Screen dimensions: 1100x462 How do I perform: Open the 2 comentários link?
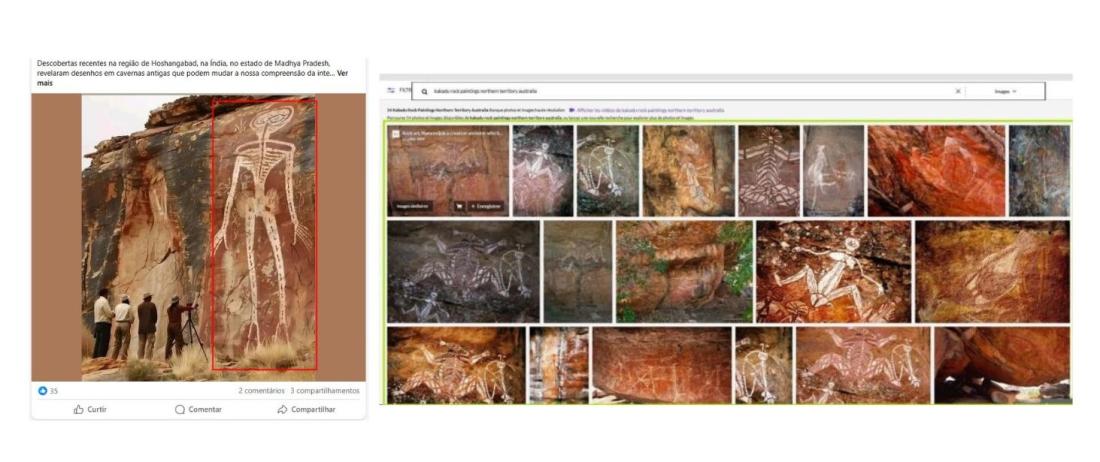click(x=261, y=390)
